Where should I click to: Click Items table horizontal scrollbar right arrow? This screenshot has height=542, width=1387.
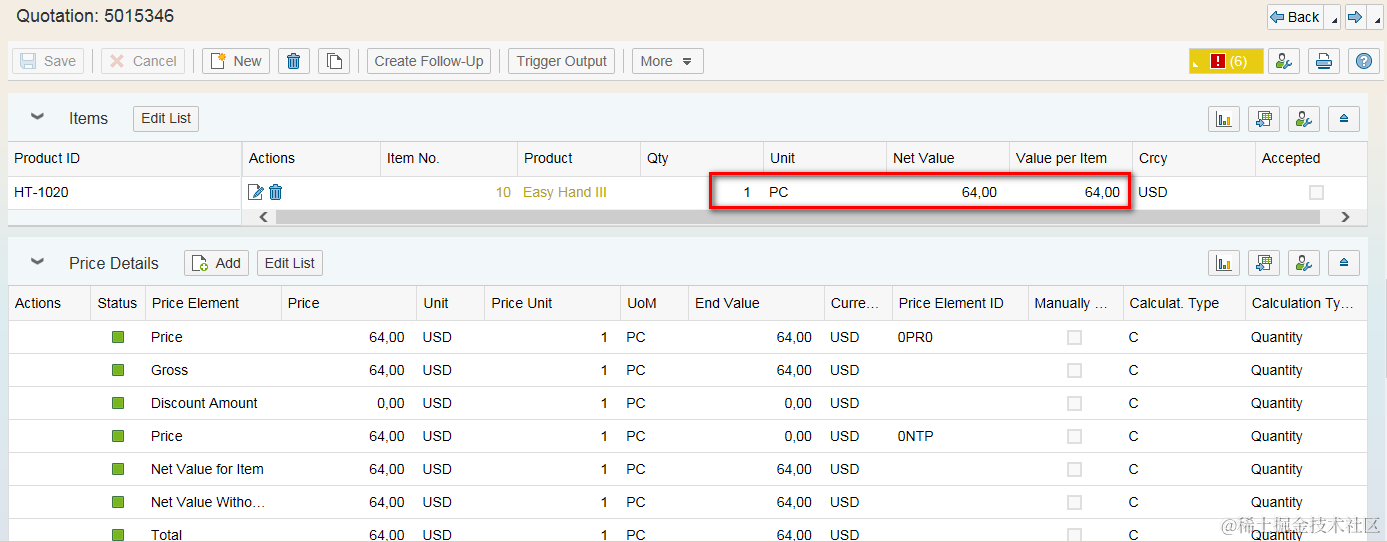pyautogui.click(x=1345, y=217)
